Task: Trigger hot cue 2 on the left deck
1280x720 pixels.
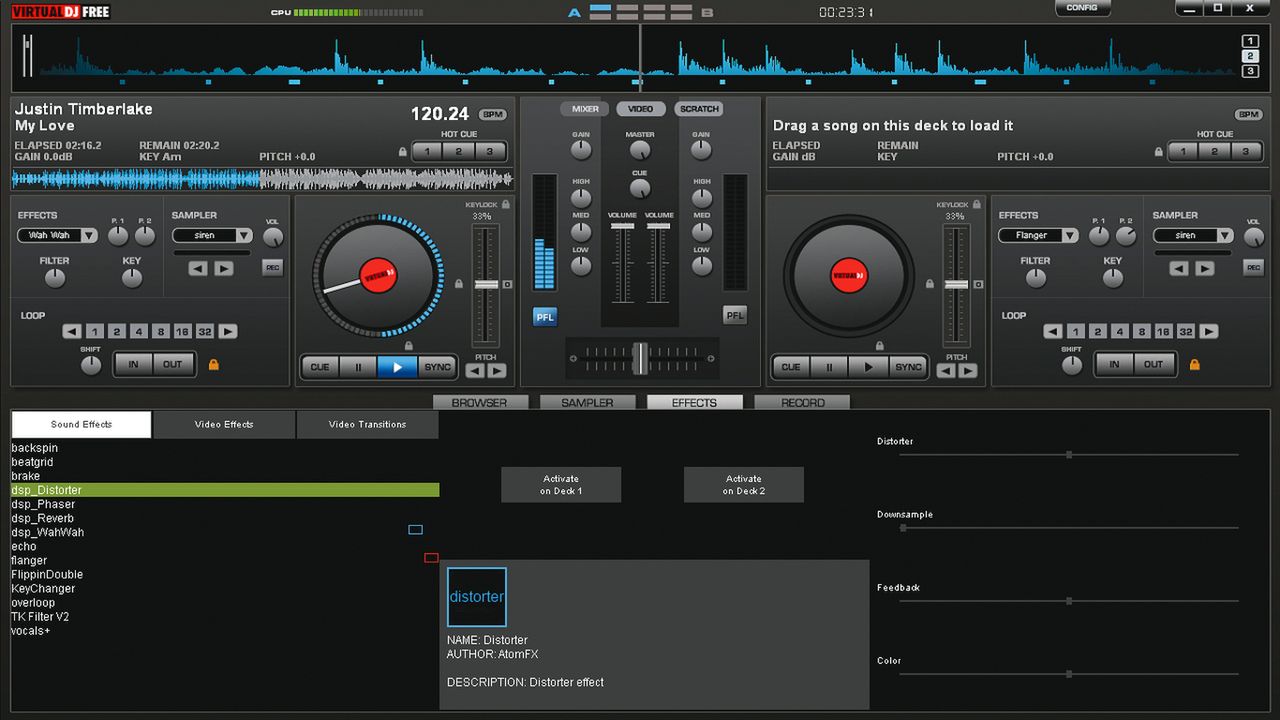Action: coord(459,152)
